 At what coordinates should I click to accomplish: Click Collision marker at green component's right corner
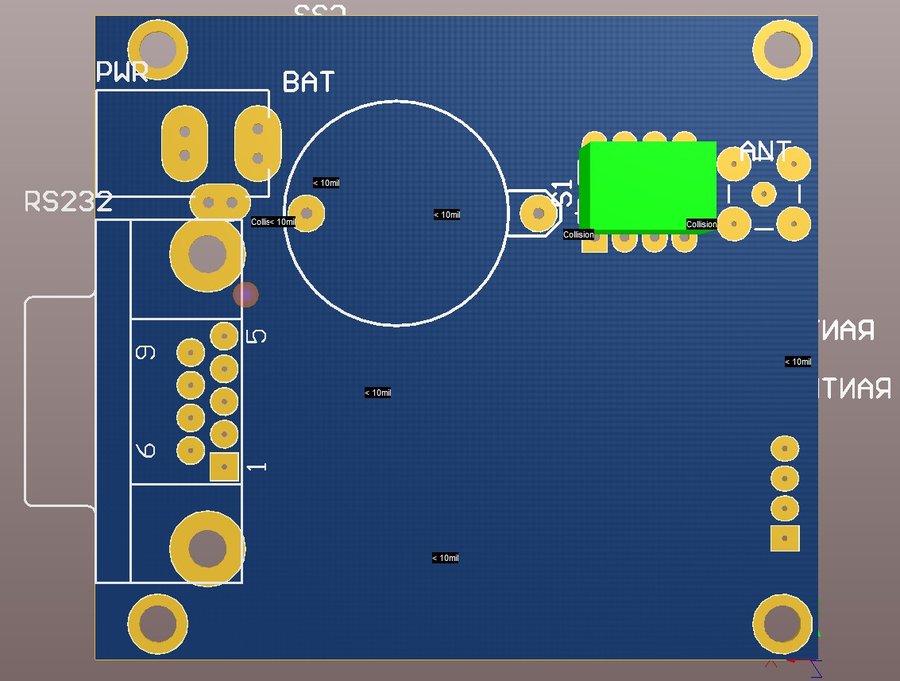click(x=701, y=224)
